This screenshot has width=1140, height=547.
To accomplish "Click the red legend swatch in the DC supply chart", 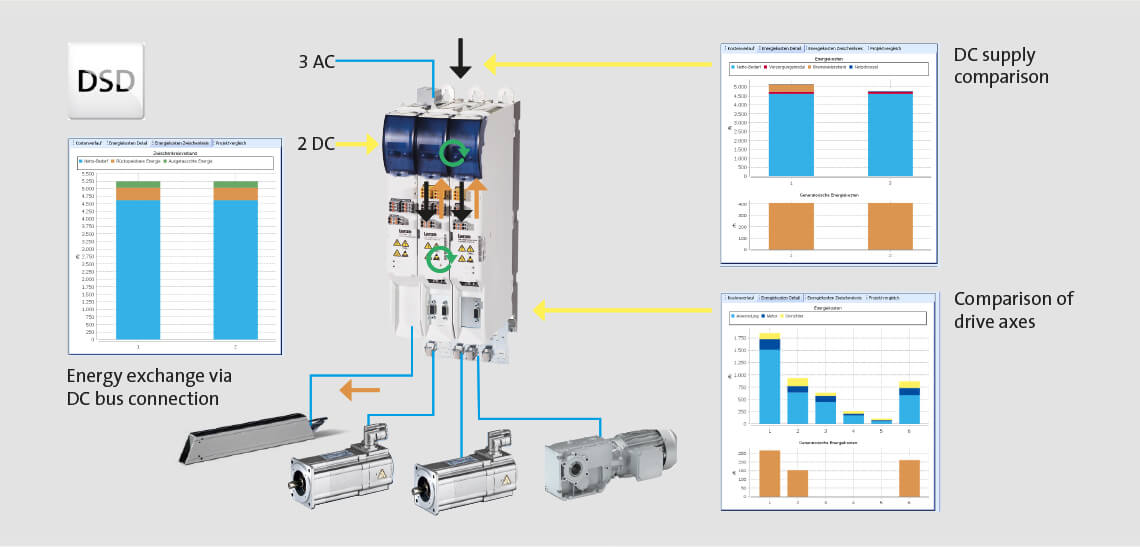I will click(766, 67).
